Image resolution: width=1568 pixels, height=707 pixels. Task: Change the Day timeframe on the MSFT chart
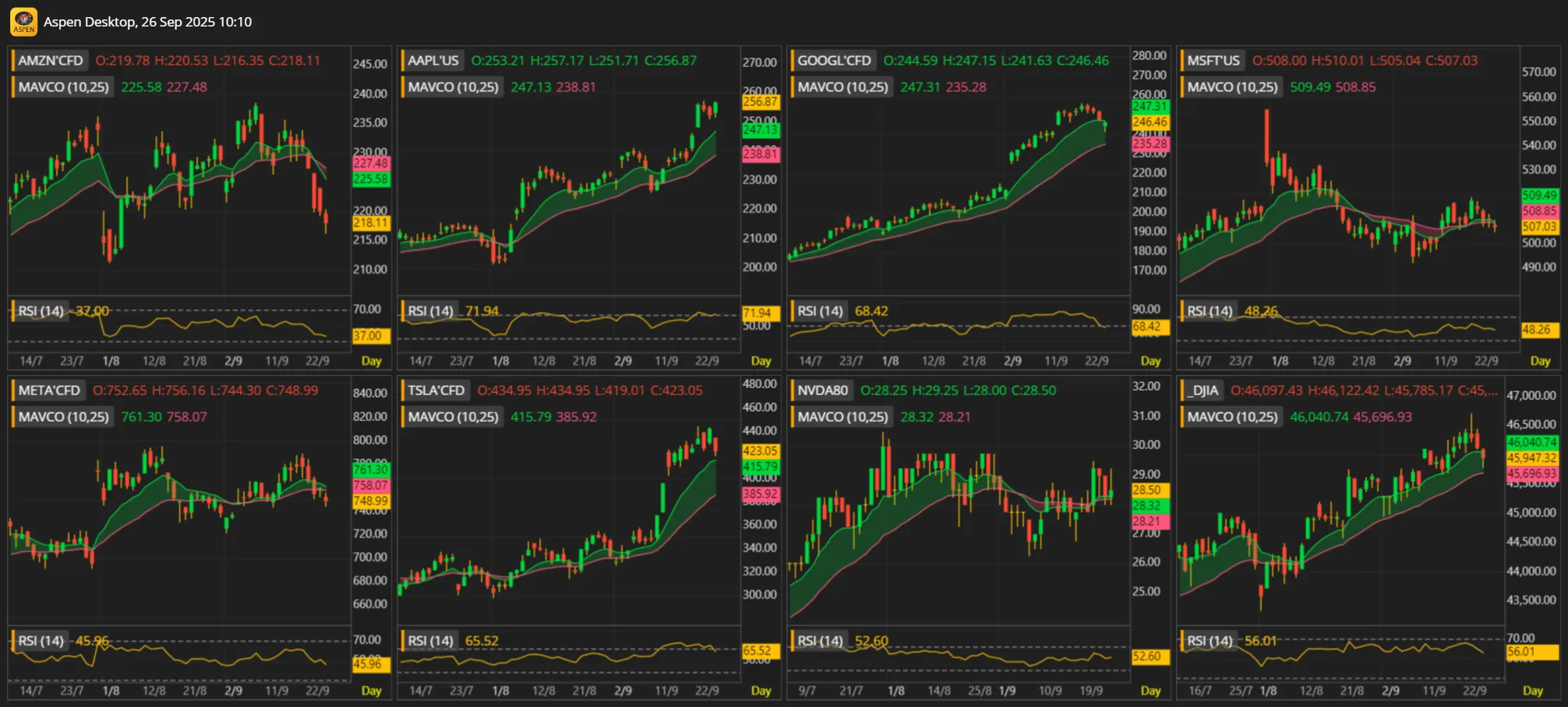[1540, 361]
